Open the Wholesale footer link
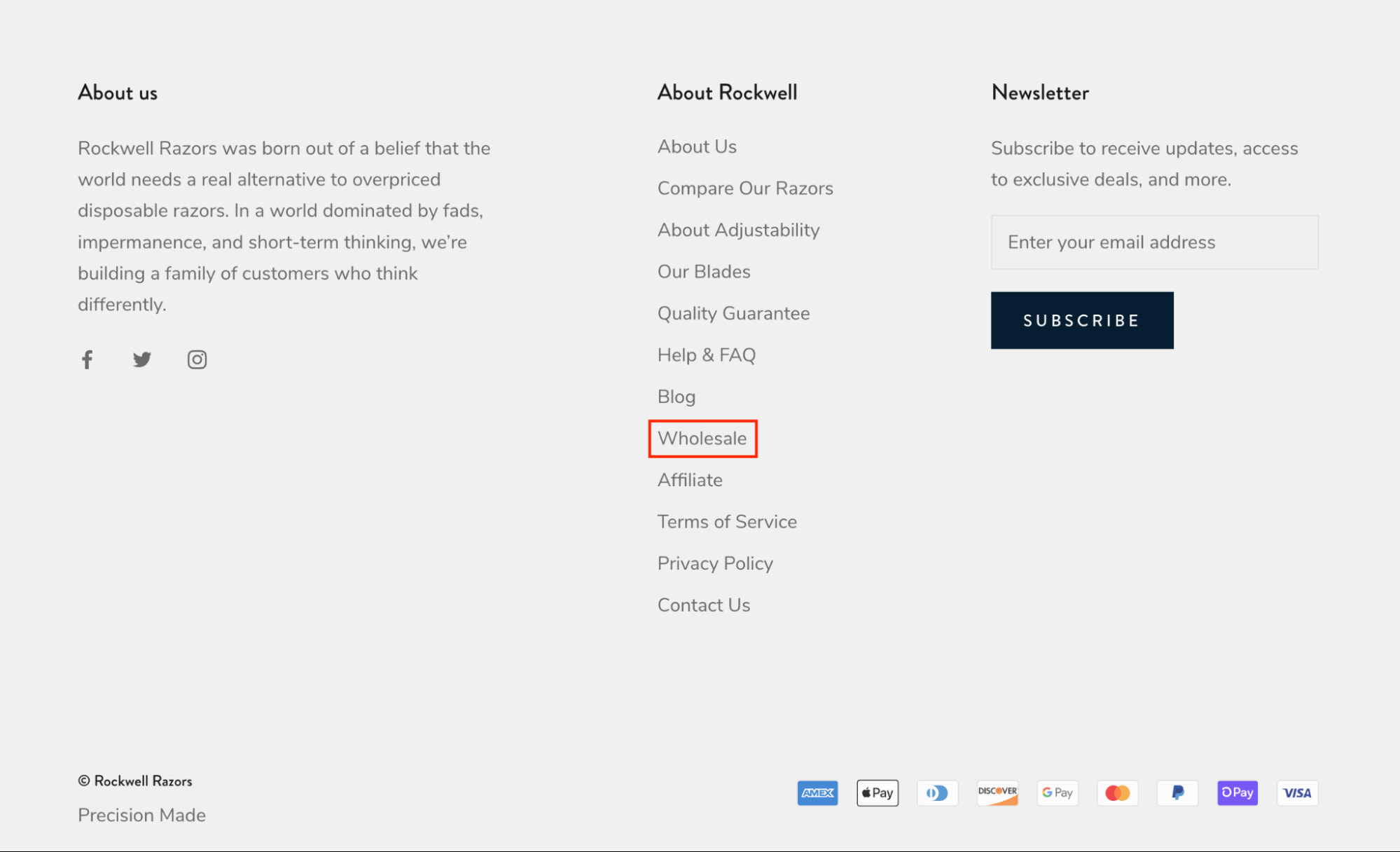 (702, 439)
